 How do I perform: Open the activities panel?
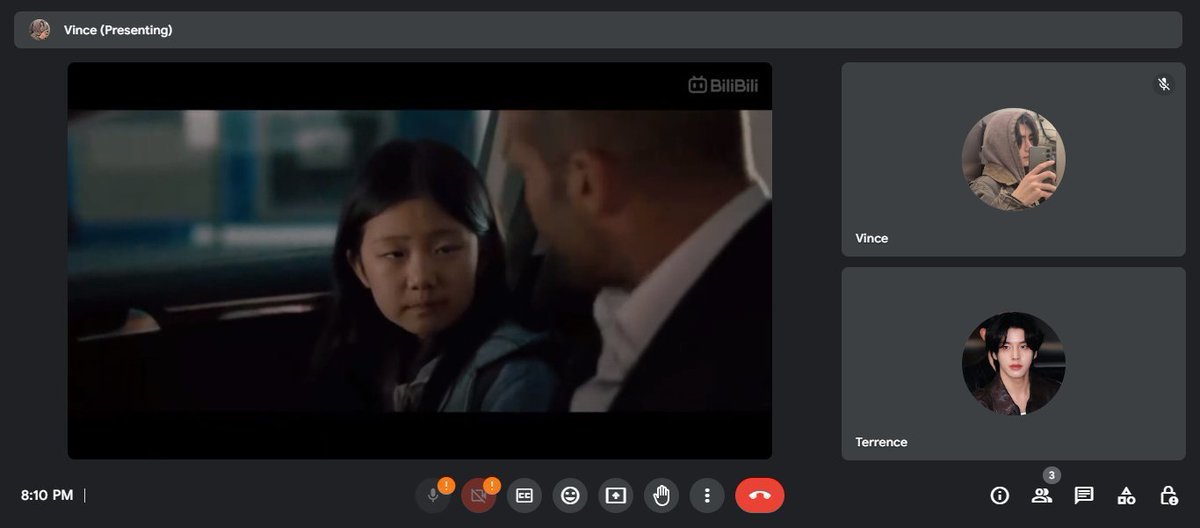pos(1126,495)
